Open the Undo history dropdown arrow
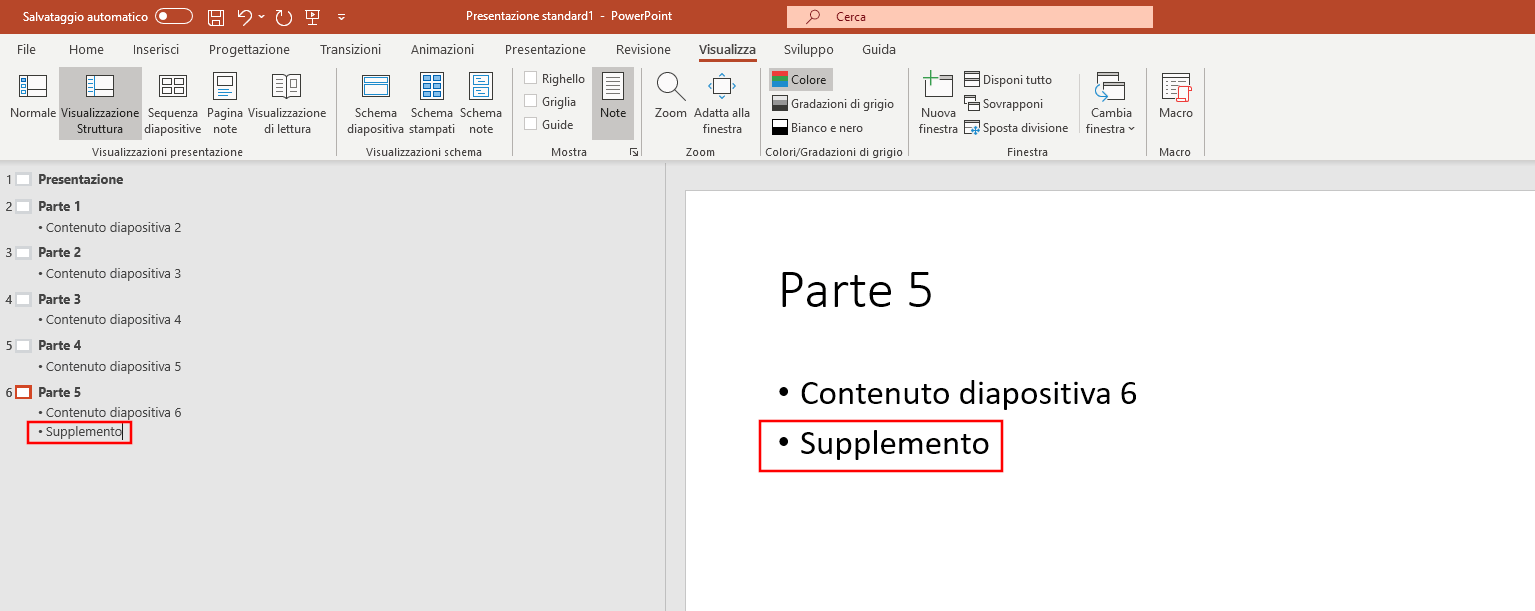The height and width of the screenshot is (611, 1535). coord(262,17)
